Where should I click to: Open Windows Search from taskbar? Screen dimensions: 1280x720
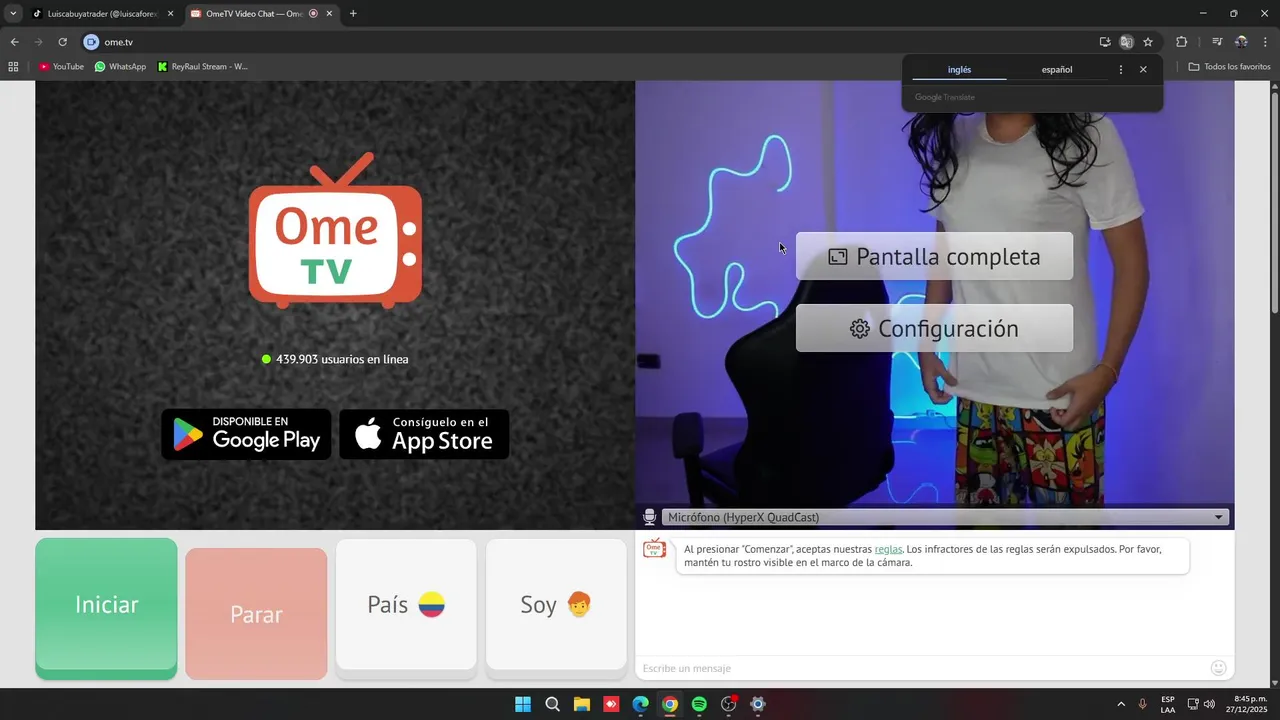[x=552, y=704]
